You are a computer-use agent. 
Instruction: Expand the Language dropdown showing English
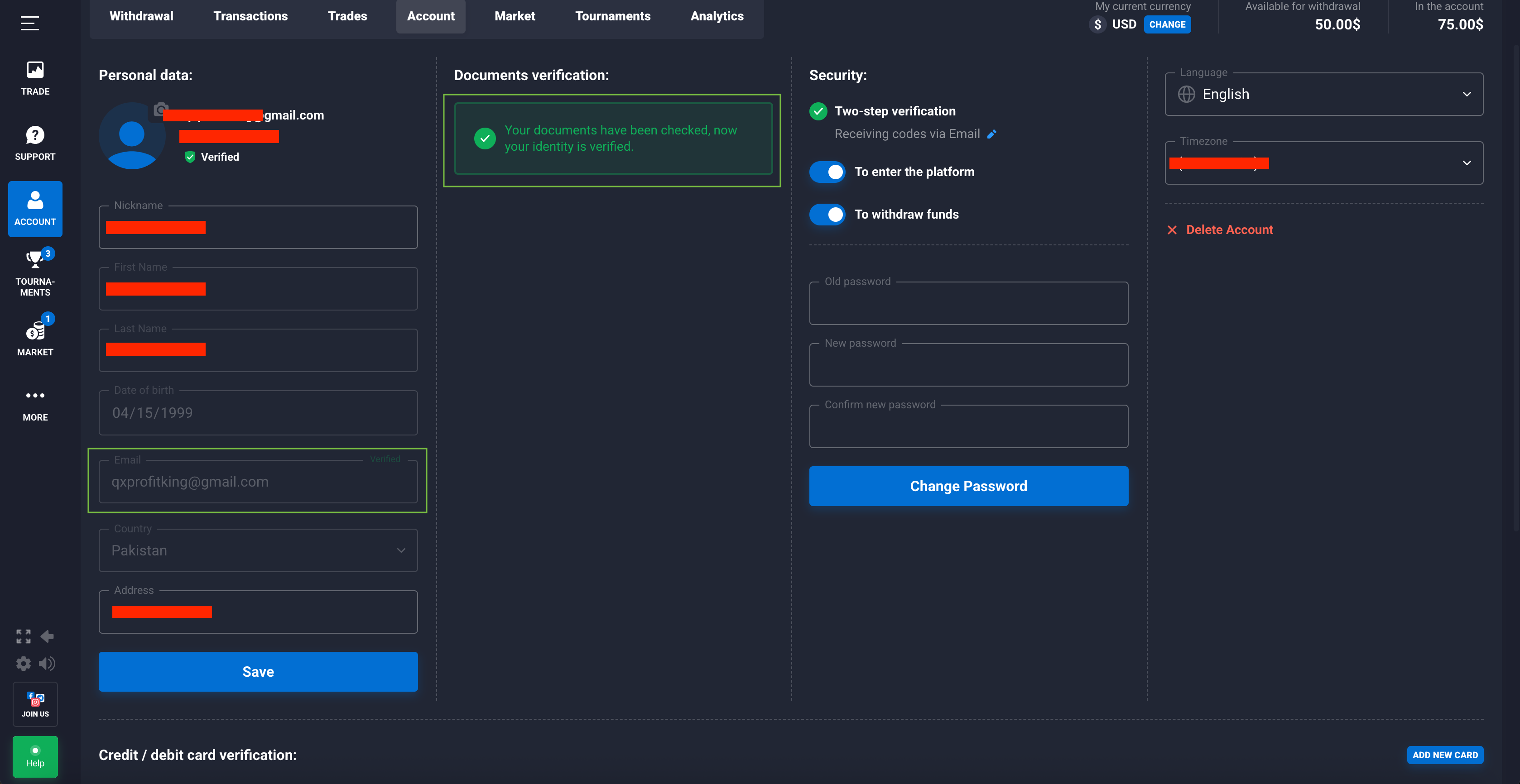click(x=1323, y=95)
